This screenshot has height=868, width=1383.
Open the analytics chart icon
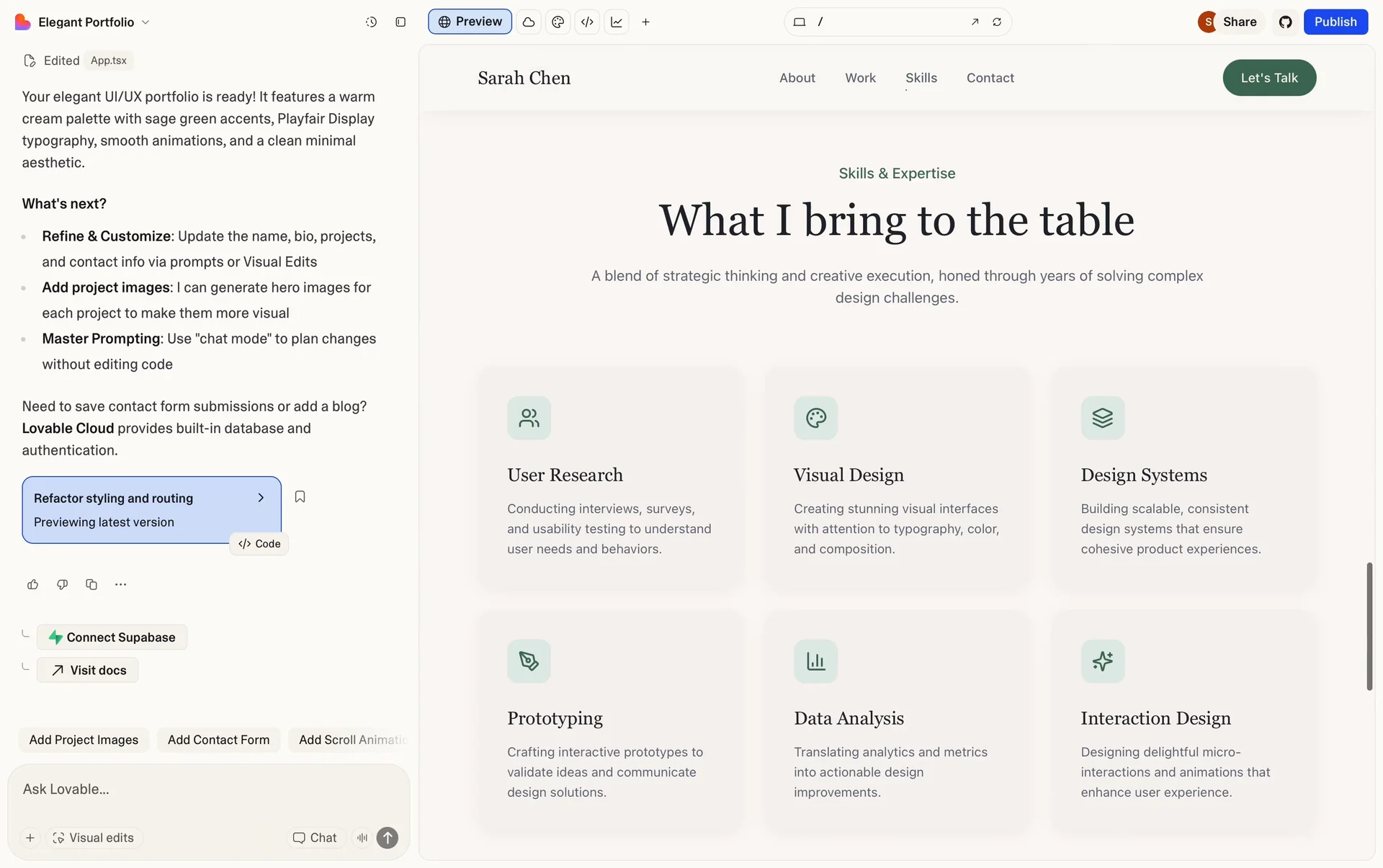pos(617,22)
